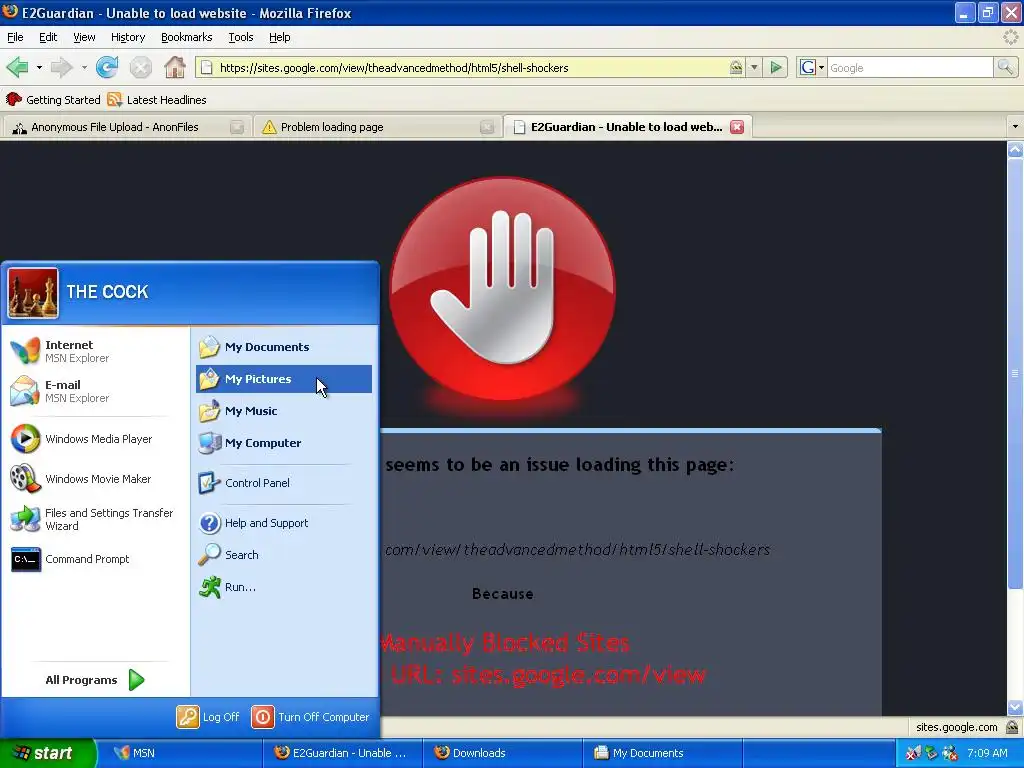The height and width of the screenshot is (768, 1024).
Task: Open My Music
Action: (x=283, y=411)
